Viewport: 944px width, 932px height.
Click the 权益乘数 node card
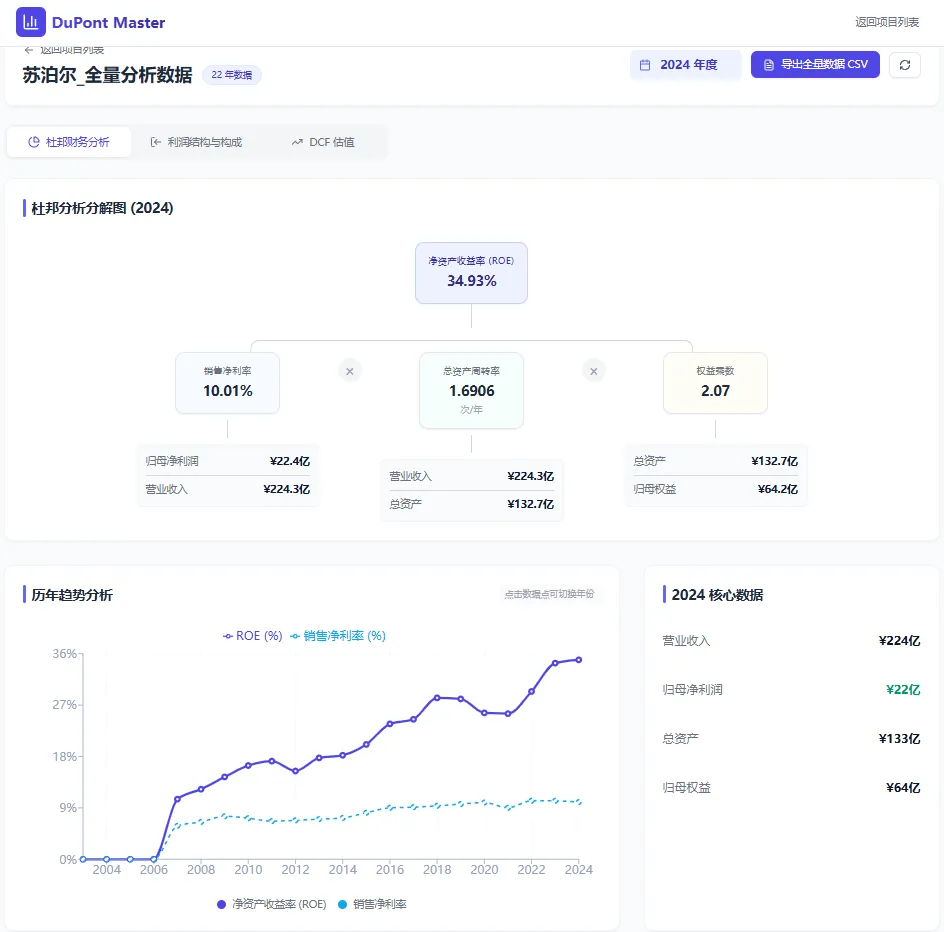[x=715, y=383]
